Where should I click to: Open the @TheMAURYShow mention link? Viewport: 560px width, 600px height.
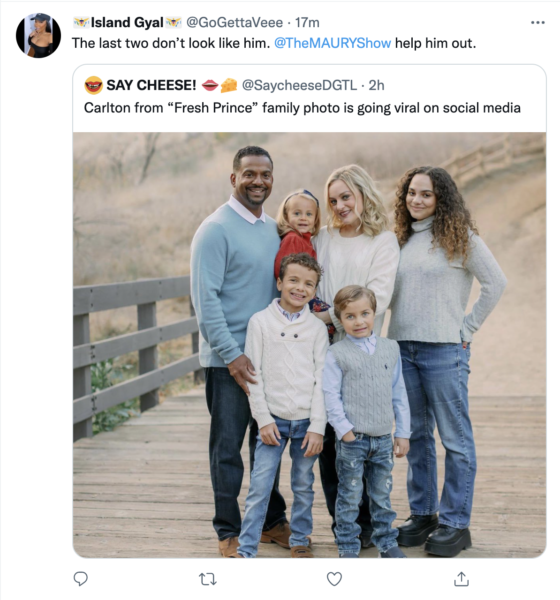333,43
